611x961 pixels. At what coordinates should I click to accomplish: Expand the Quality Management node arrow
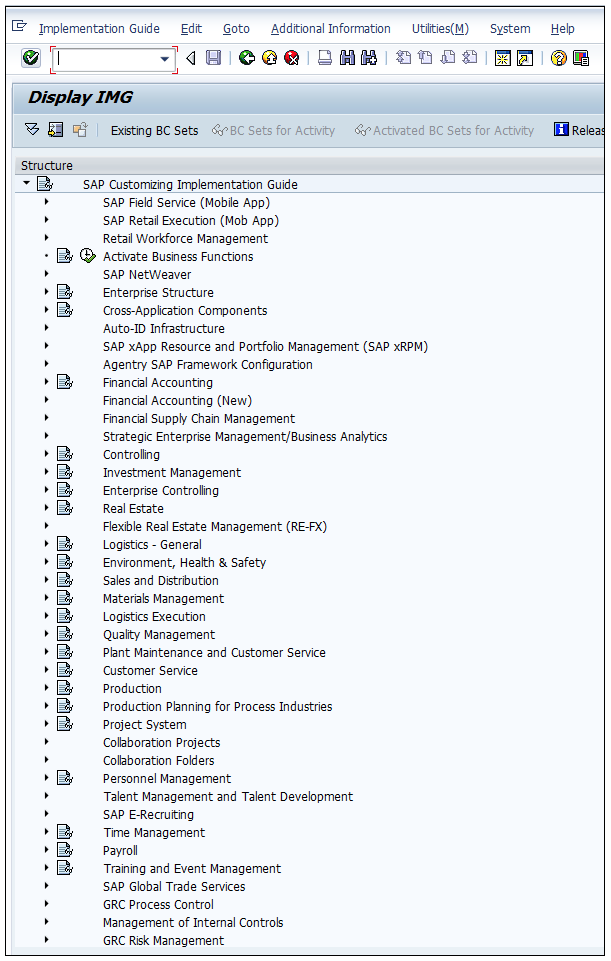click(x=47, y=634)
